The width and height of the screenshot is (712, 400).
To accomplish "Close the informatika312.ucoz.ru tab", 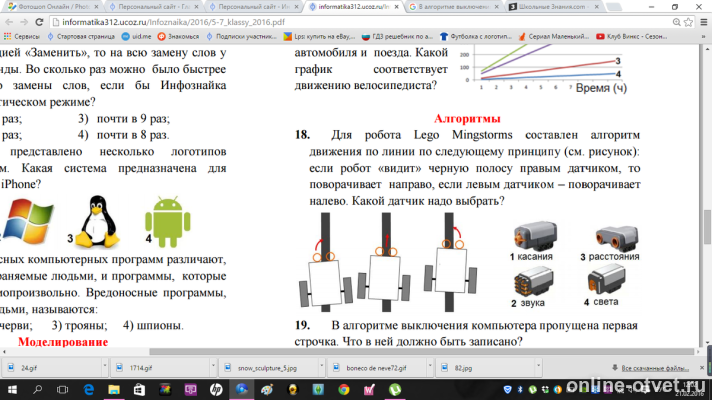I will pyautogui.click(x=396, y=7).
